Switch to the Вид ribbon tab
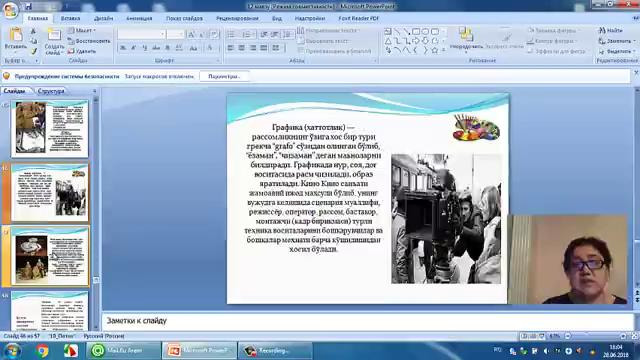The height and width of the screenshot is (360, 640). 277,18
